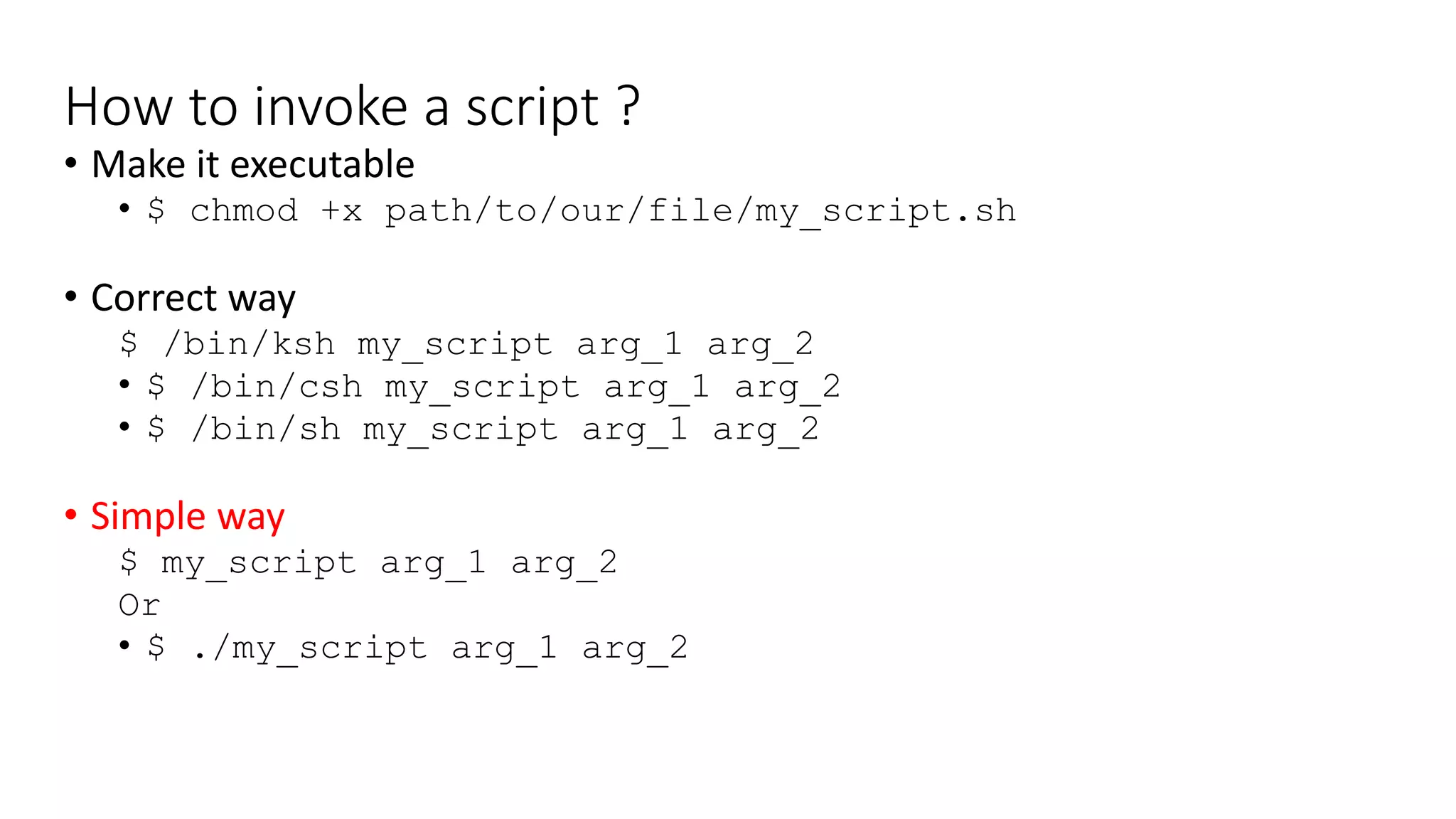Click the red 'Simple way' heading
1456x819 pixels.
pyautogui.click(x=188, y=516)
